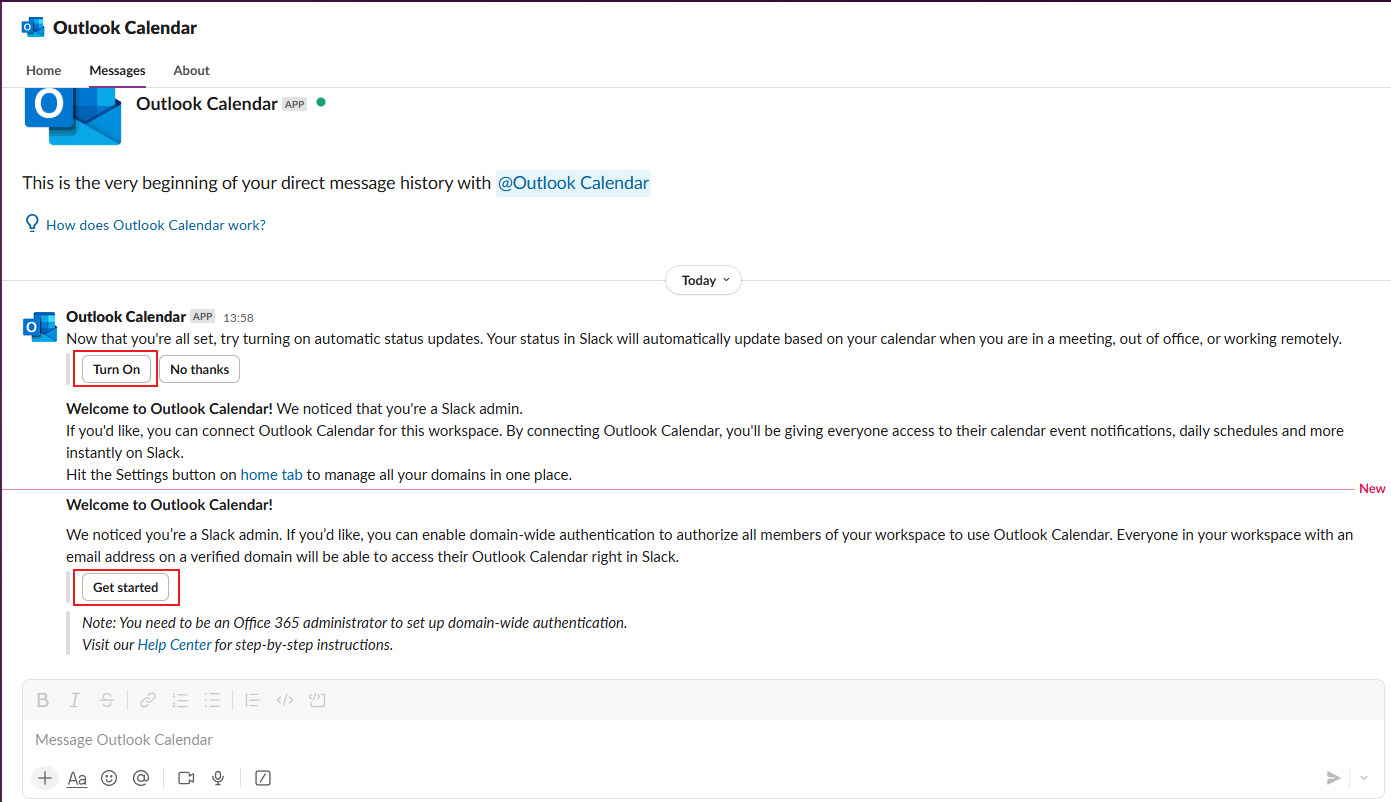Viewport: 1391px width, 802px height.
Task: Decline with No thanks button
Action: tap(200, 369)
